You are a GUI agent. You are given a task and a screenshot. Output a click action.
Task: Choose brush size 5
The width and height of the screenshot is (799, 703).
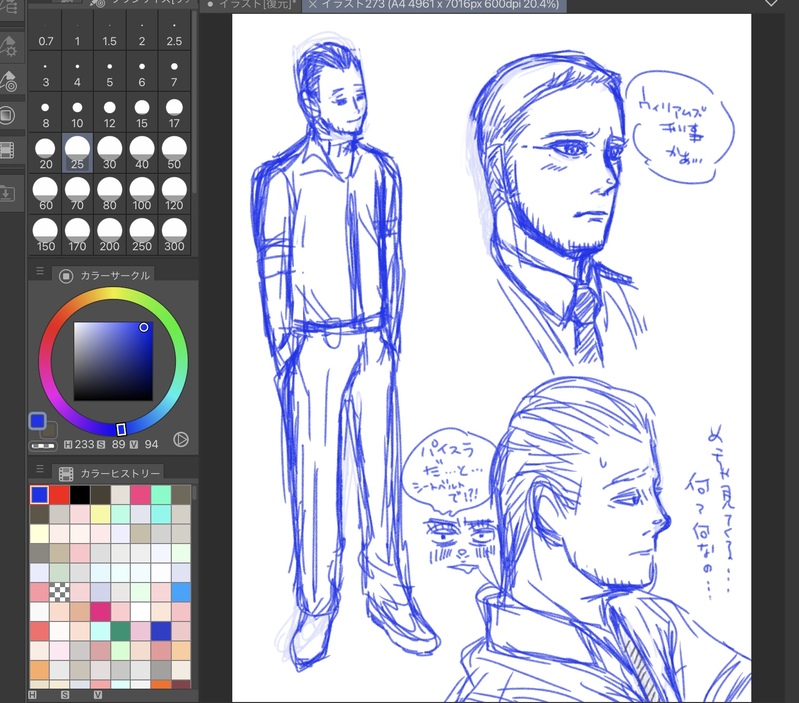coord(110,72)
